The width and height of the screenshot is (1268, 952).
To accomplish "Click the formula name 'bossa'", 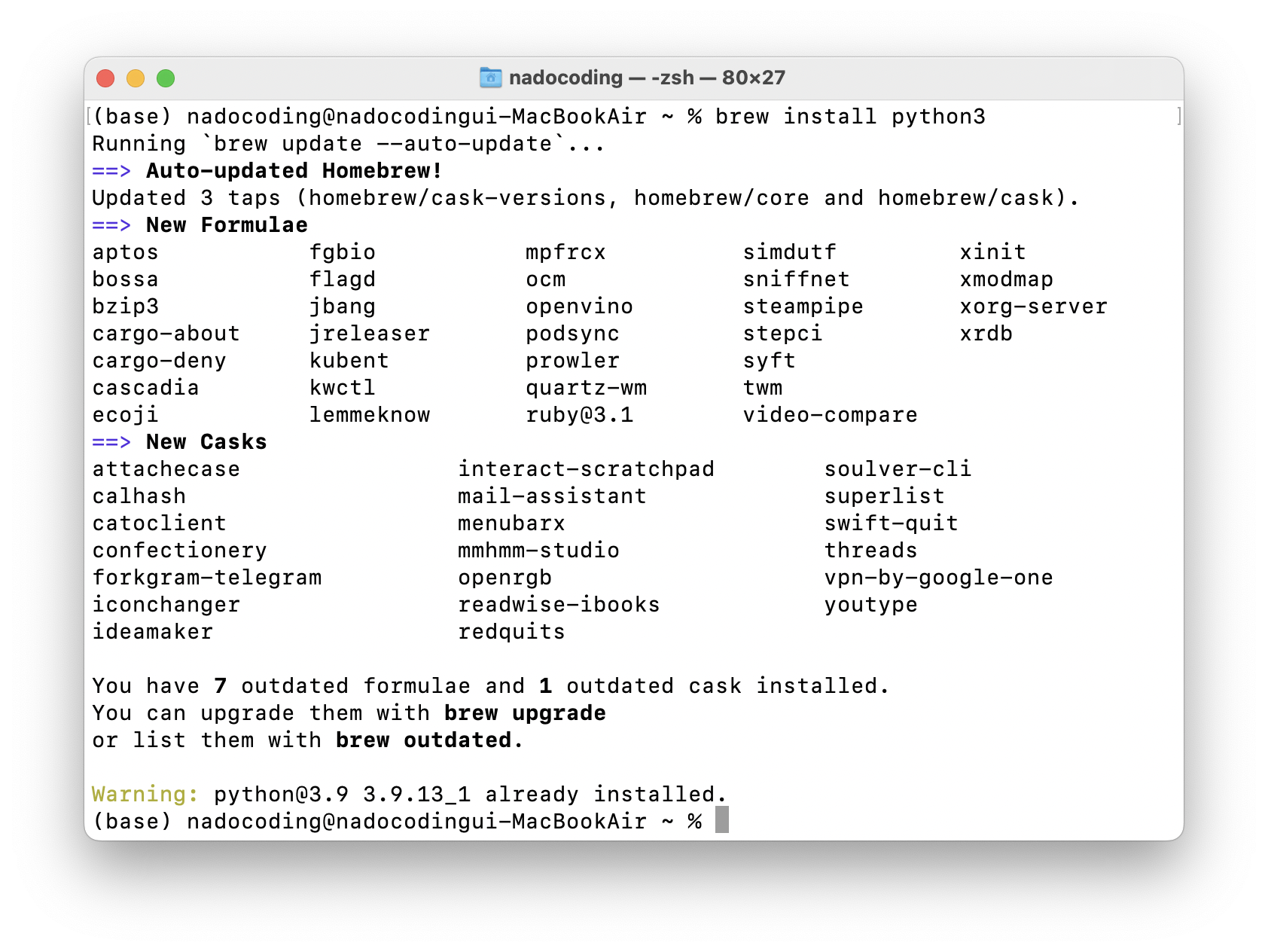I will 125,279.
